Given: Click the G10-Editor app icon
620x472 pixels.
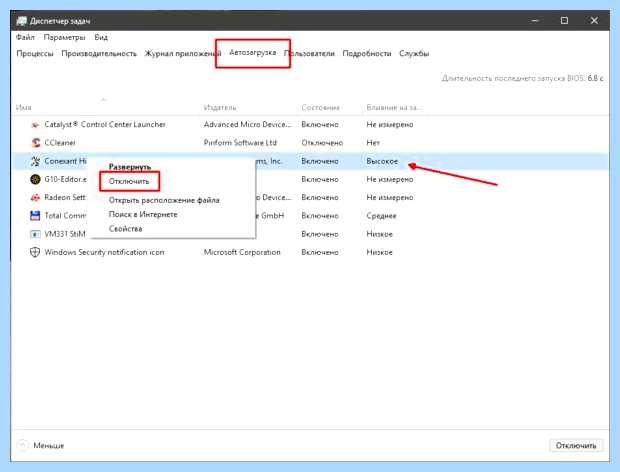Looking at the screenshot, I should coord(35,179).
